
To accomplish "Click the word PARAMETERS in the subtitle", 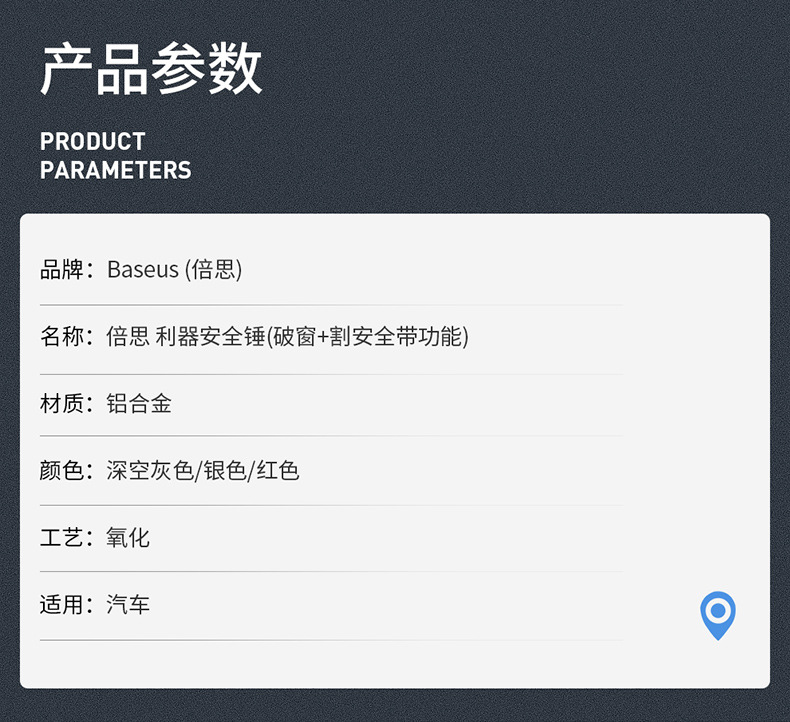I will (x=116, y=170).
